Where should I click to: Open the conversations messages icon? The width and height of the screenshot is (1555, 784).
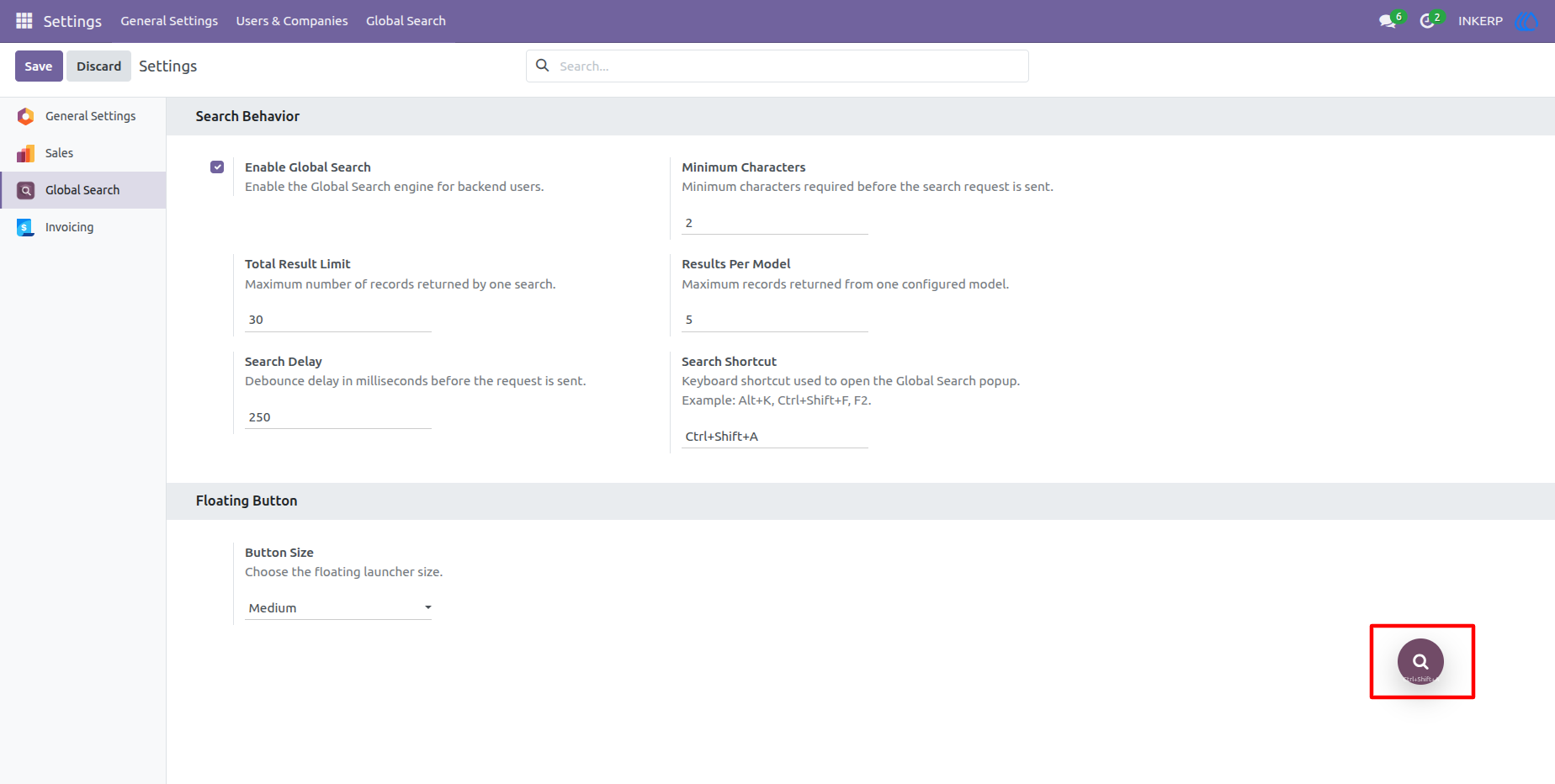pos(1388,21)
